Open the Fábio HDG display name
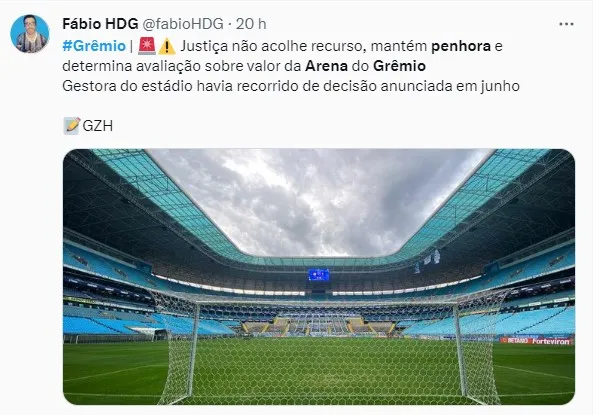Screen dimensions: 603x415 pyautogui.click(x=100, y=24)
